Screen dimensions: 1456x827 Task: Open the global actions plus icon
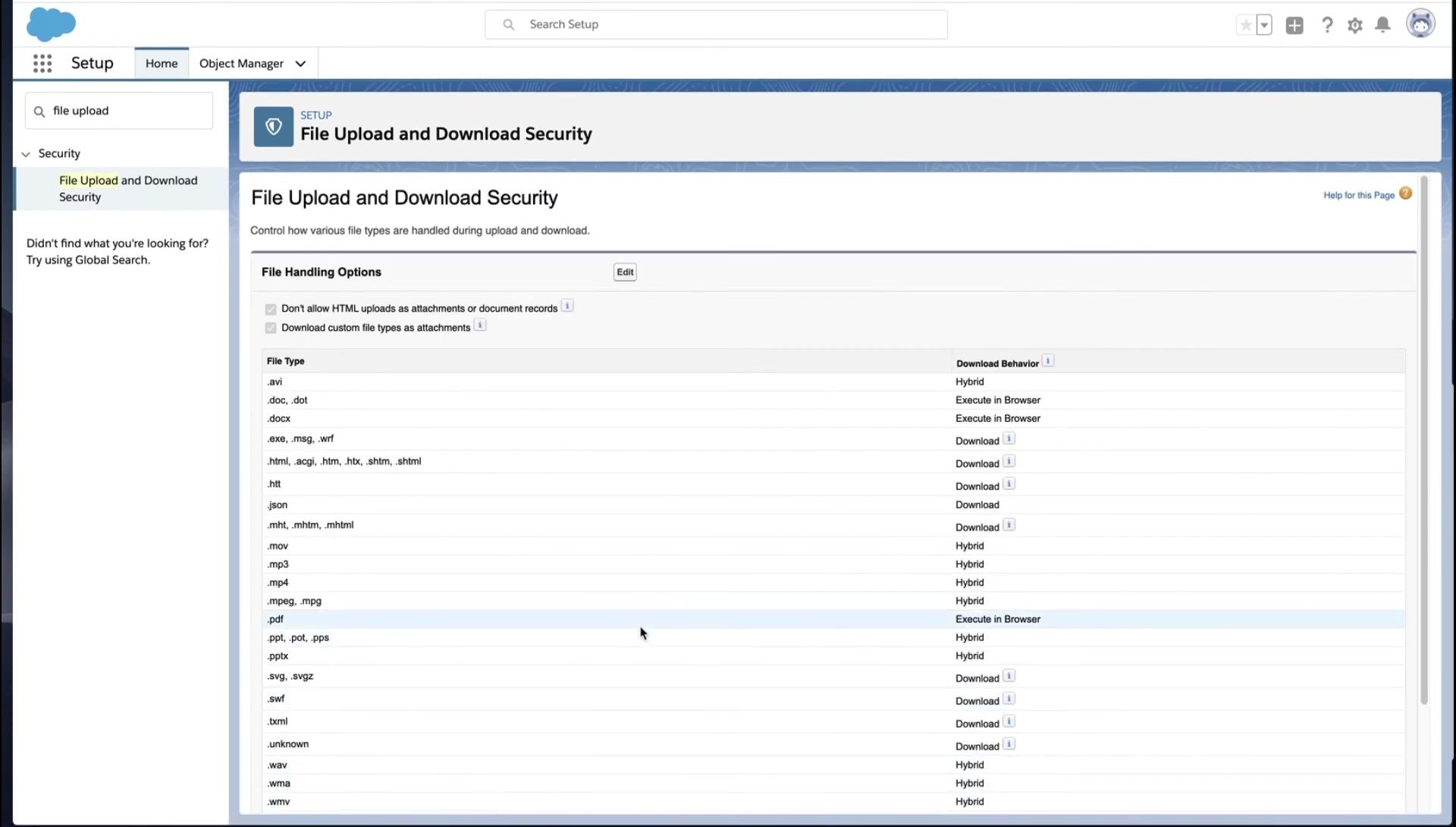[1294, 25]
